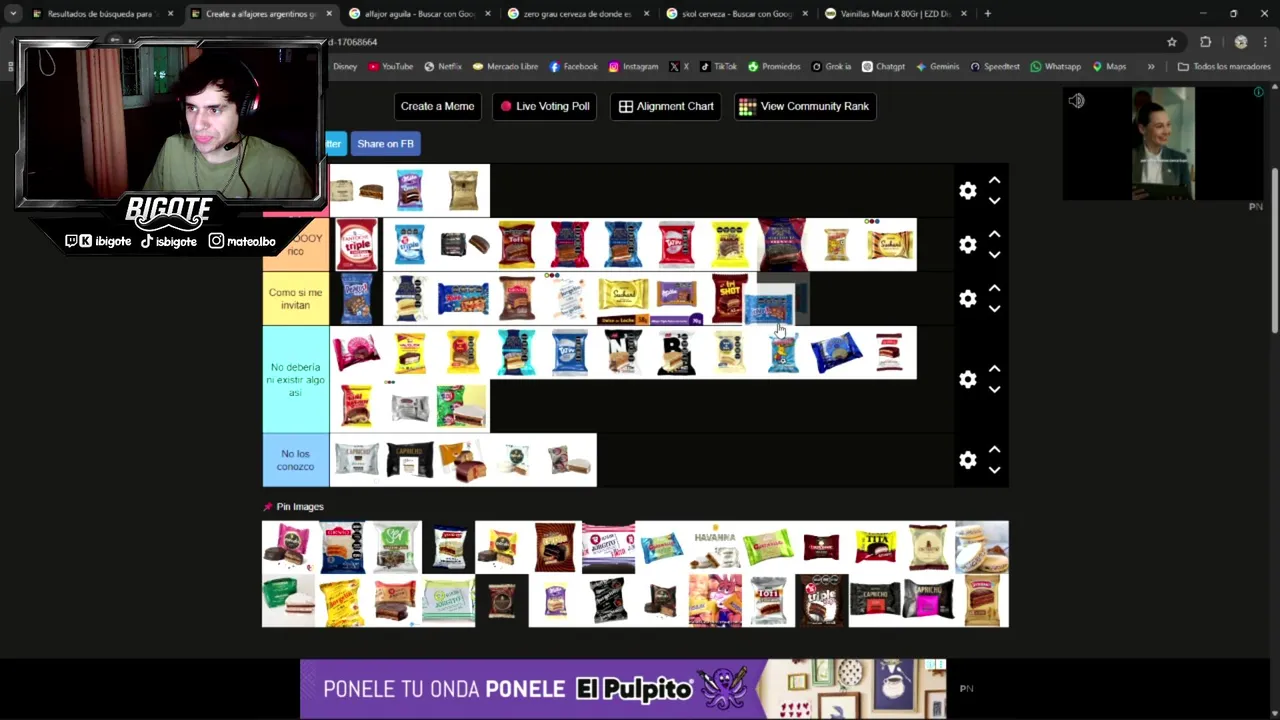
Task: Open the TikTok bookmark
Action: point(718,67)
